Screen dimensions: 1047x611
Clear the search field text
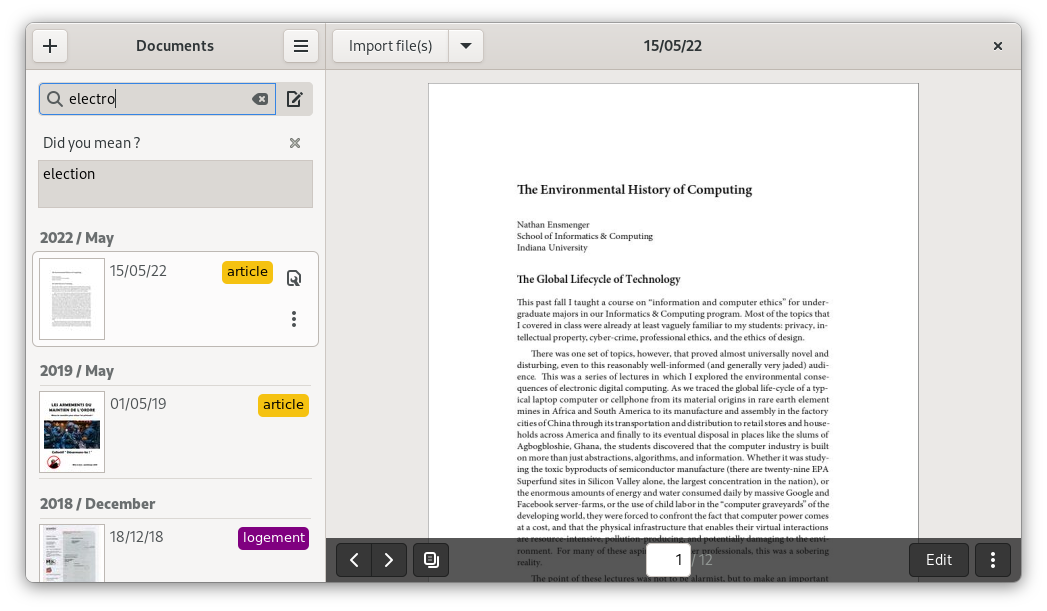click(260, 99)
